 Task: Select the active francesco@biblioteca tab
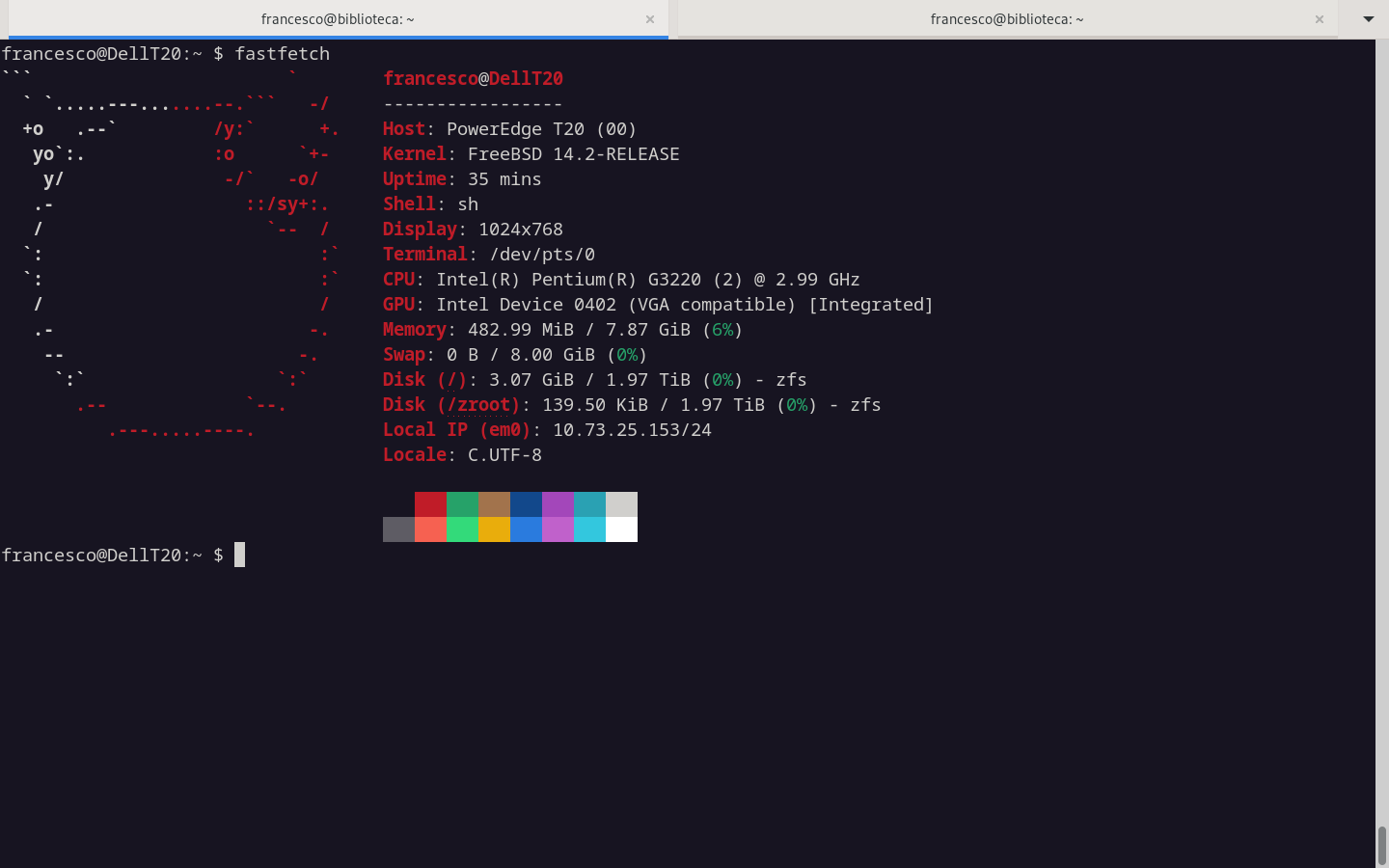click(x=337, y=19)
